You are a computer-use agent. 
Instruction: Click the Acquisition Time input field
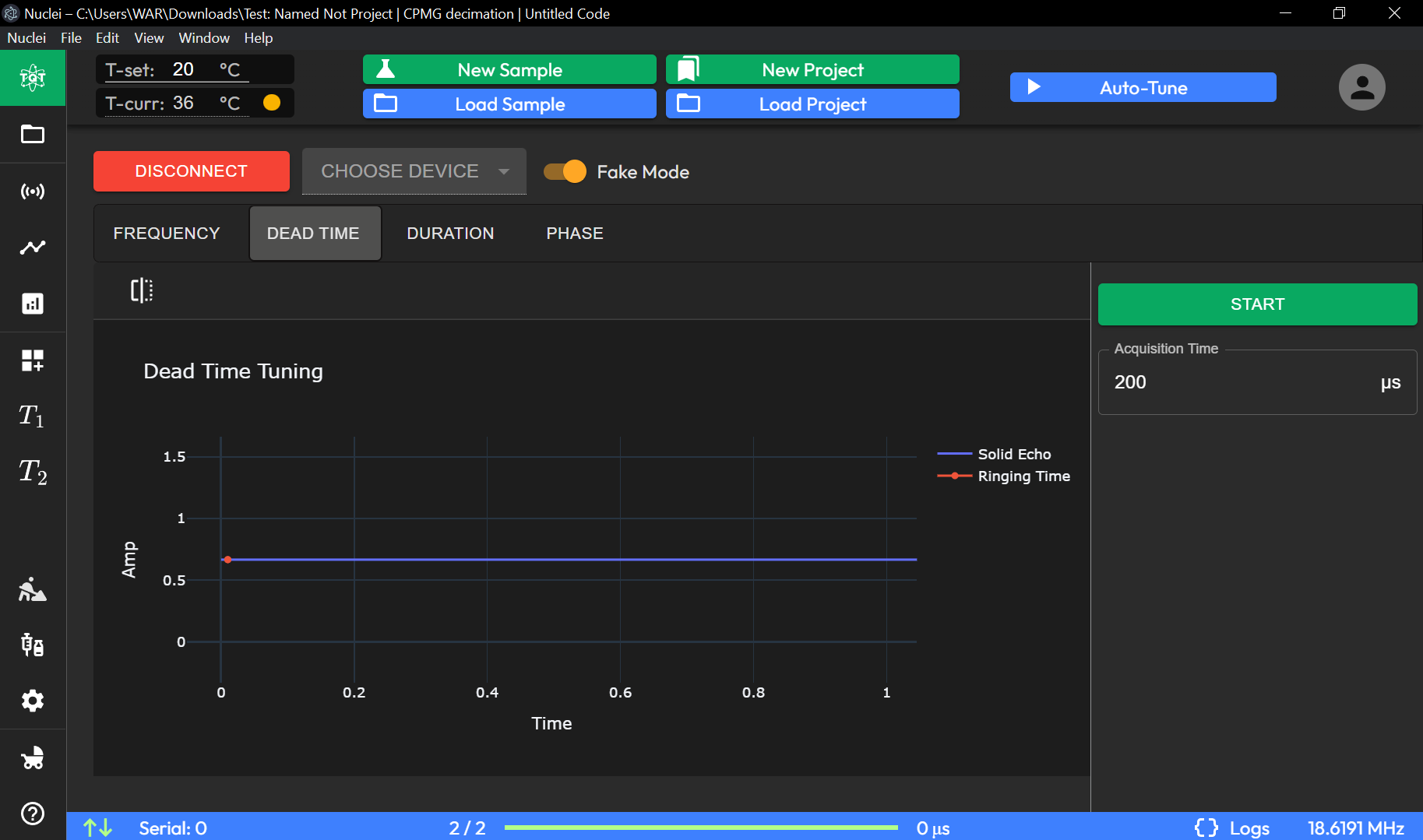(1257, 382)
